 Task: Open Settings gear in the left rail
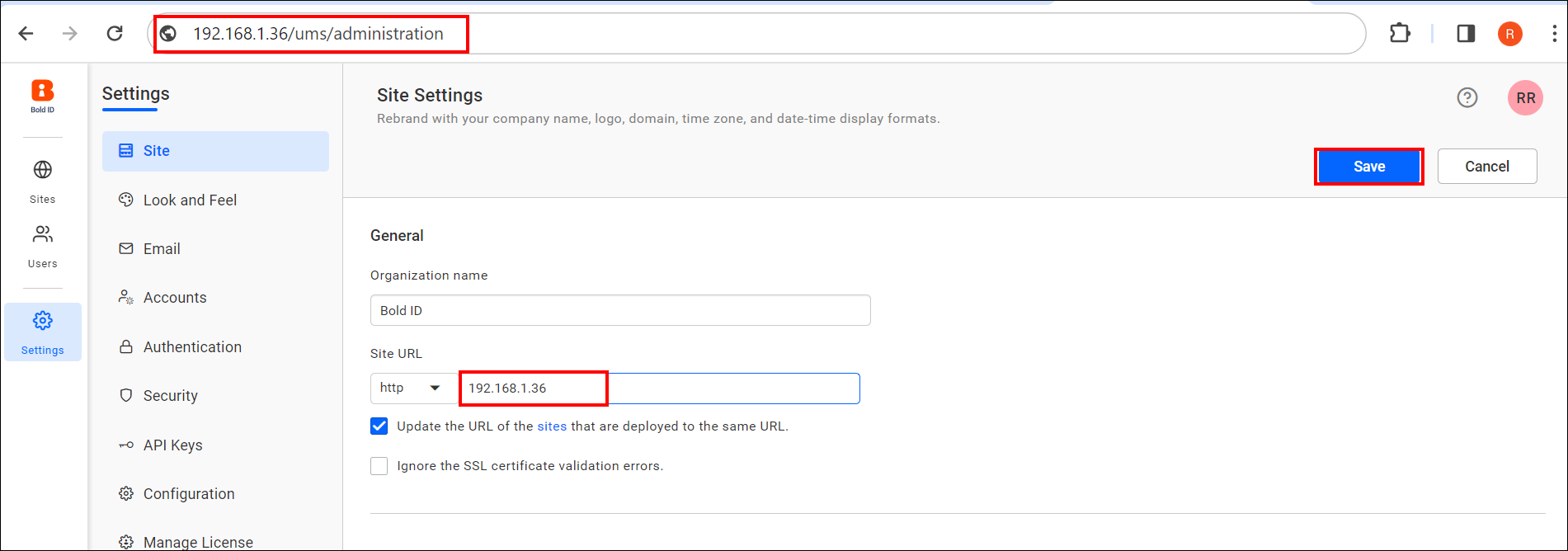[43, 332]
